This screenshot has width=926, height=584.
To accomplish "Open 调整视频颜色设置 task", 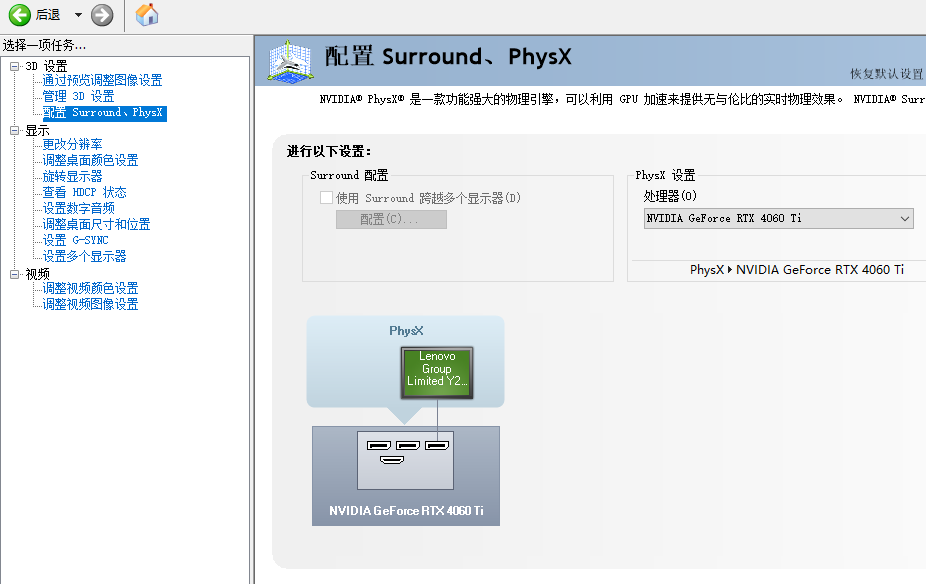I will pos(90,288).
